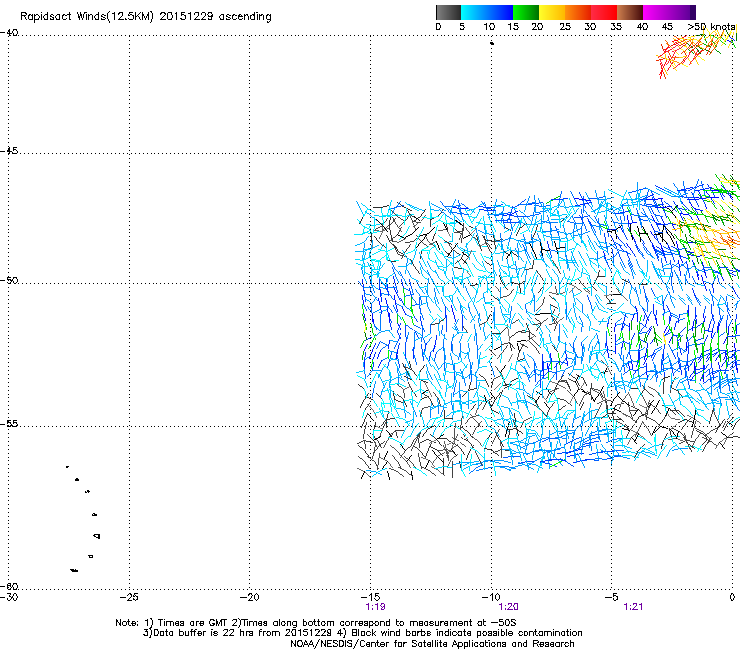Viewport: 740px width, 650px height.
Task: Click the magenta 40-45 knots legend segment
Action: pyautogui.click(x=656, y=12)
